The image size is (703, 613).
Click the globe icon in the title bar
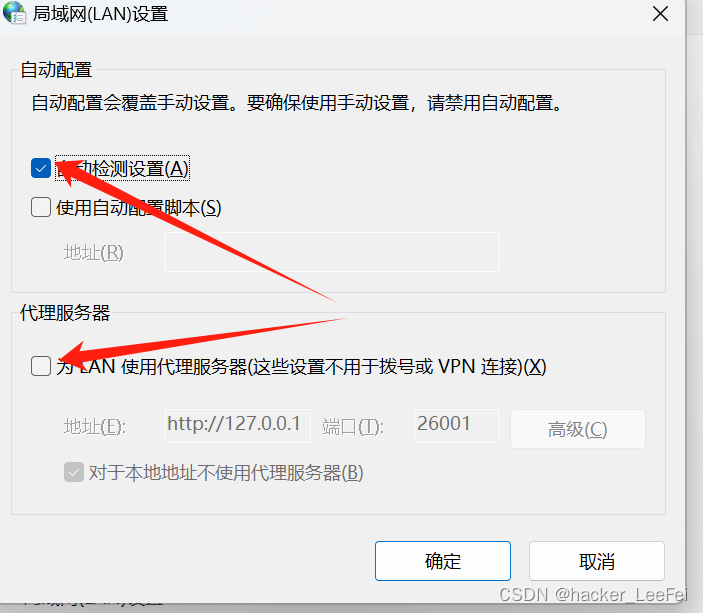[14, 13]
